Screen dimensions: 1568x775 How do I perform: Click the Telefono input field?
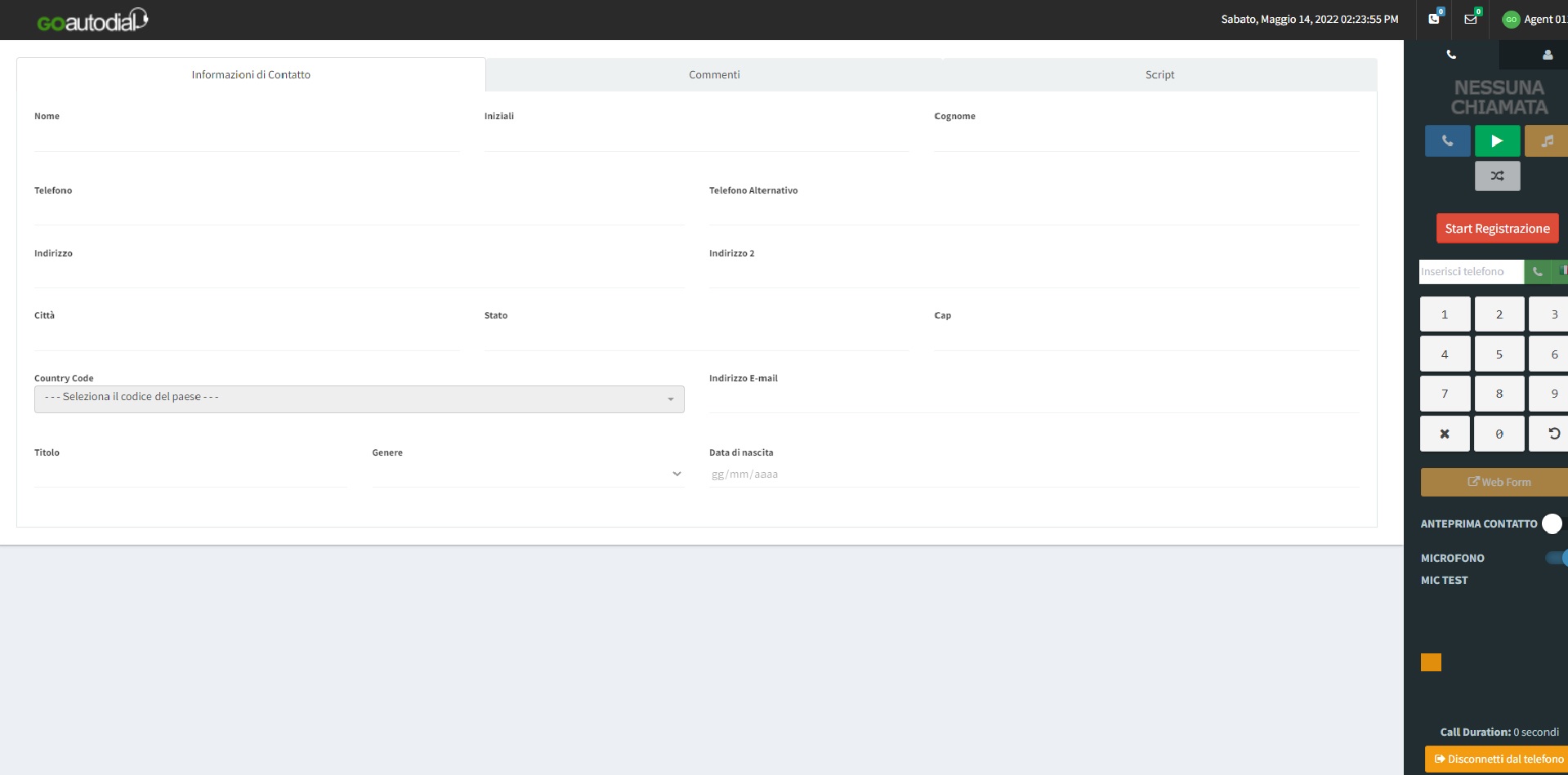tap(359, 213)
